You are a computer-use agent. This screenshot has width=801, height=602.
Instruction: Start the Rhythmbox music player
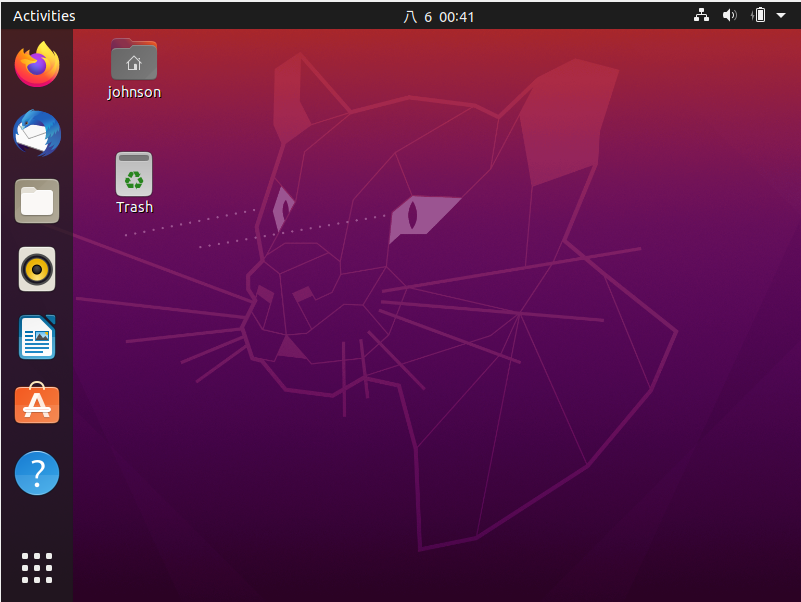click(37, 269)
